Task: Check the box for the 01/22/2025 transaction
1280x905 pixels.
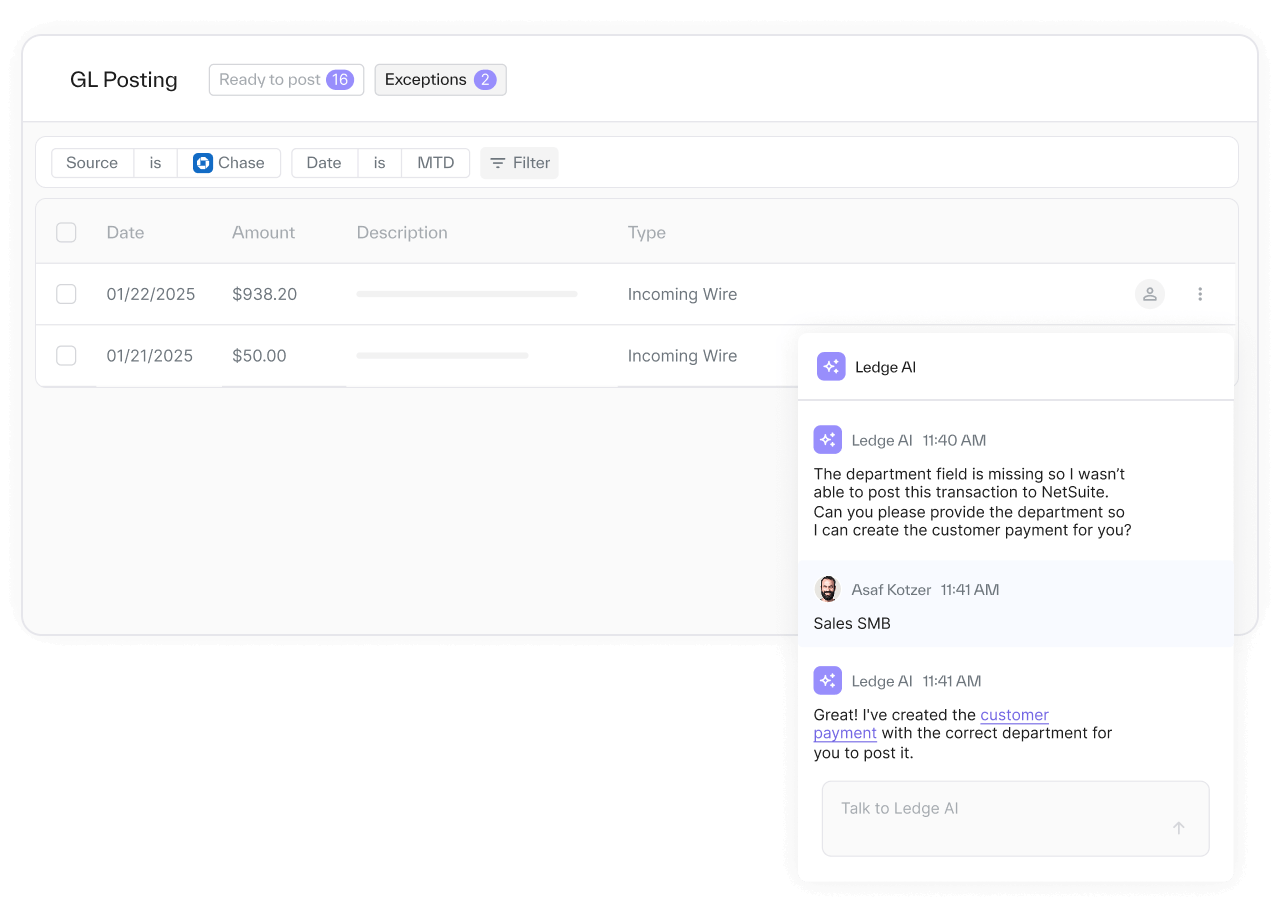Action: point(66,294)
